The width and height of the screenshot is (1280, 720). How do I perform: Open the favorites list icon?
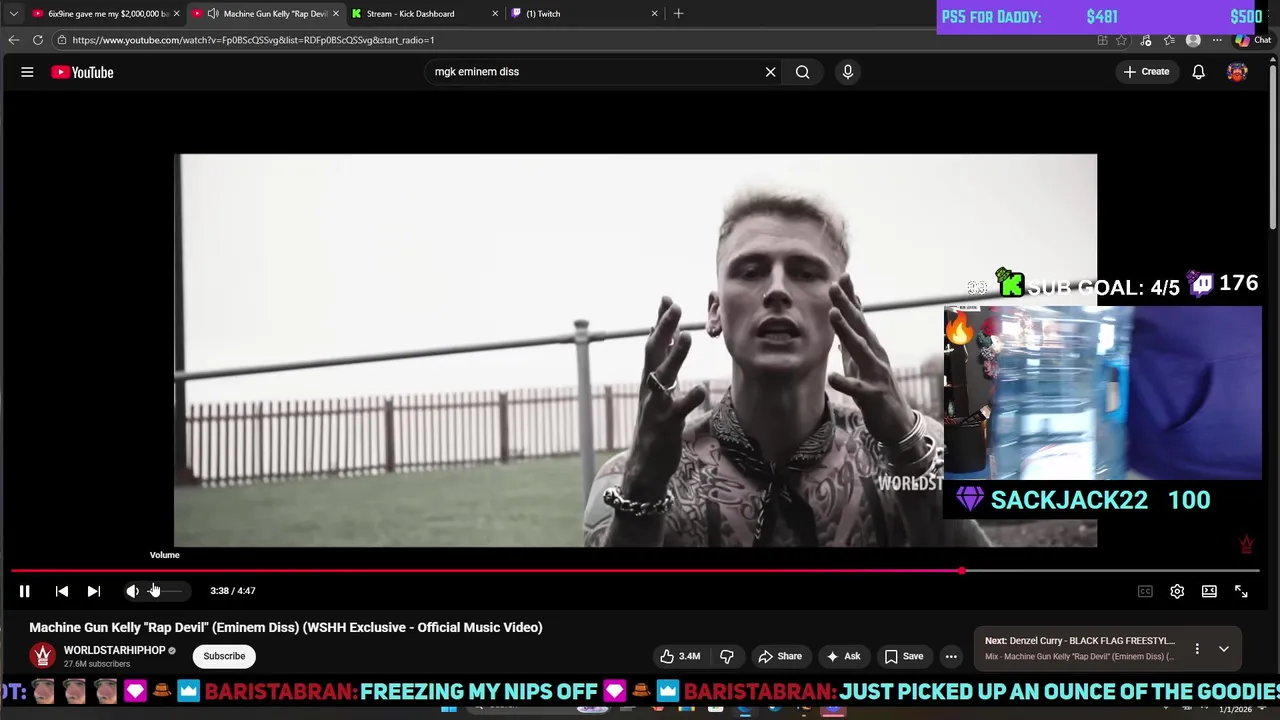point(1169,40)
